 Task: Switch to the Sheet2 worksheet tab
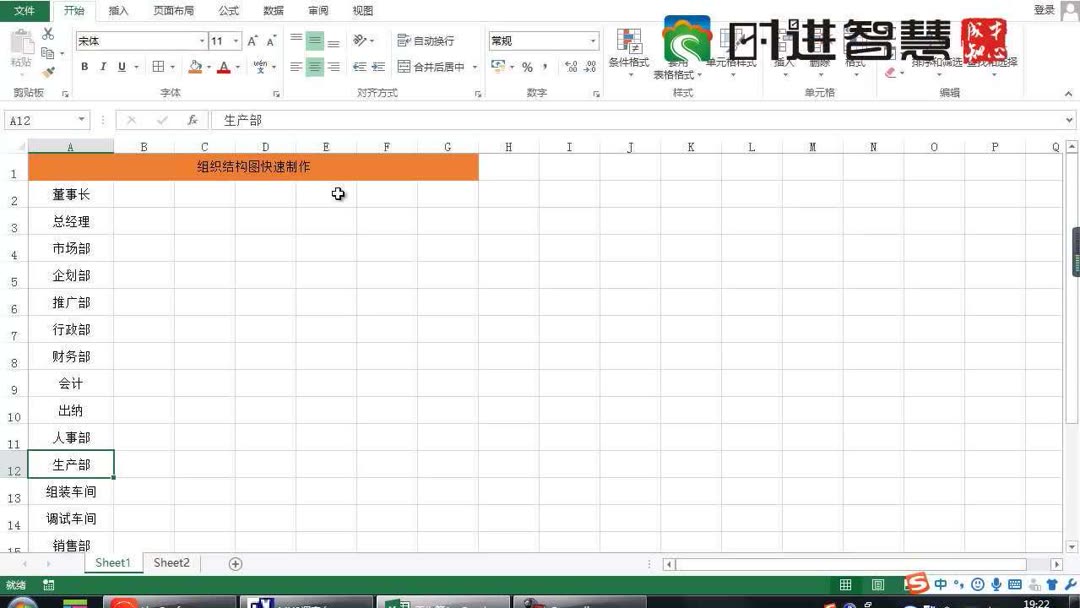pos(170,563)
